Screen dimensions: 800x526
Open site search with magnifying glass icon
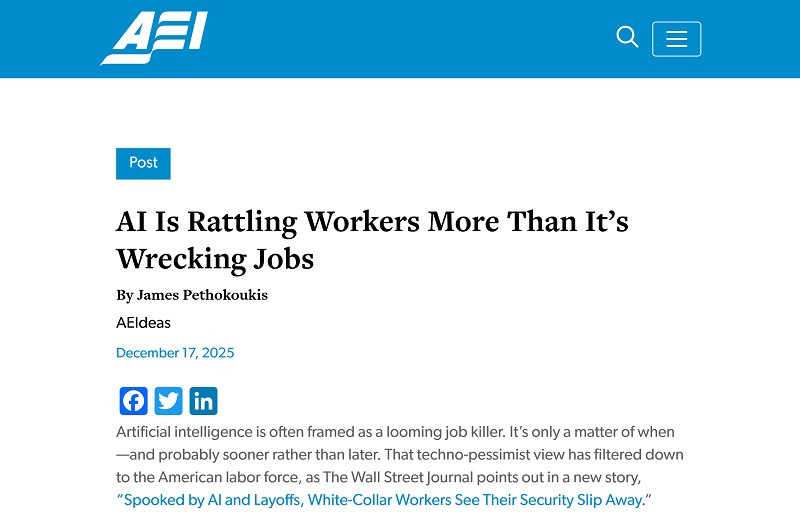[627, 37]
